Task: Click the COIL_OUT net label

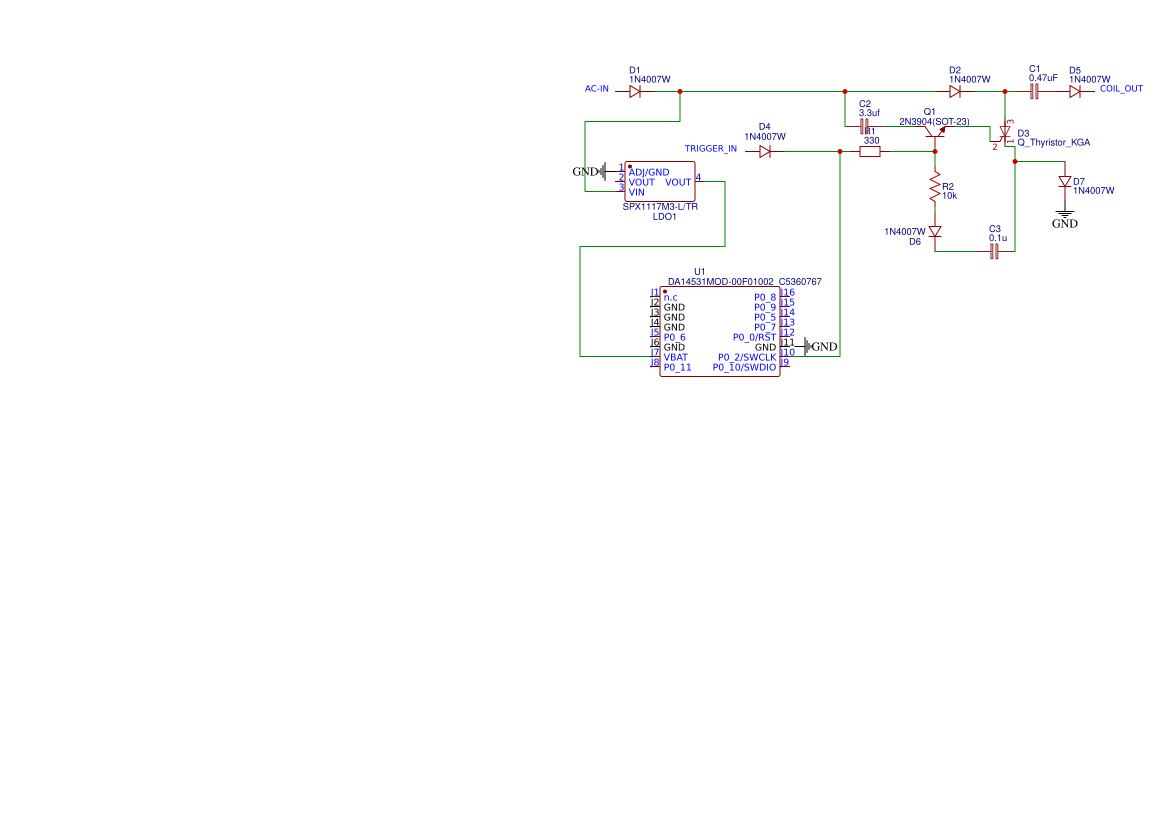Action: point(1121,89)
